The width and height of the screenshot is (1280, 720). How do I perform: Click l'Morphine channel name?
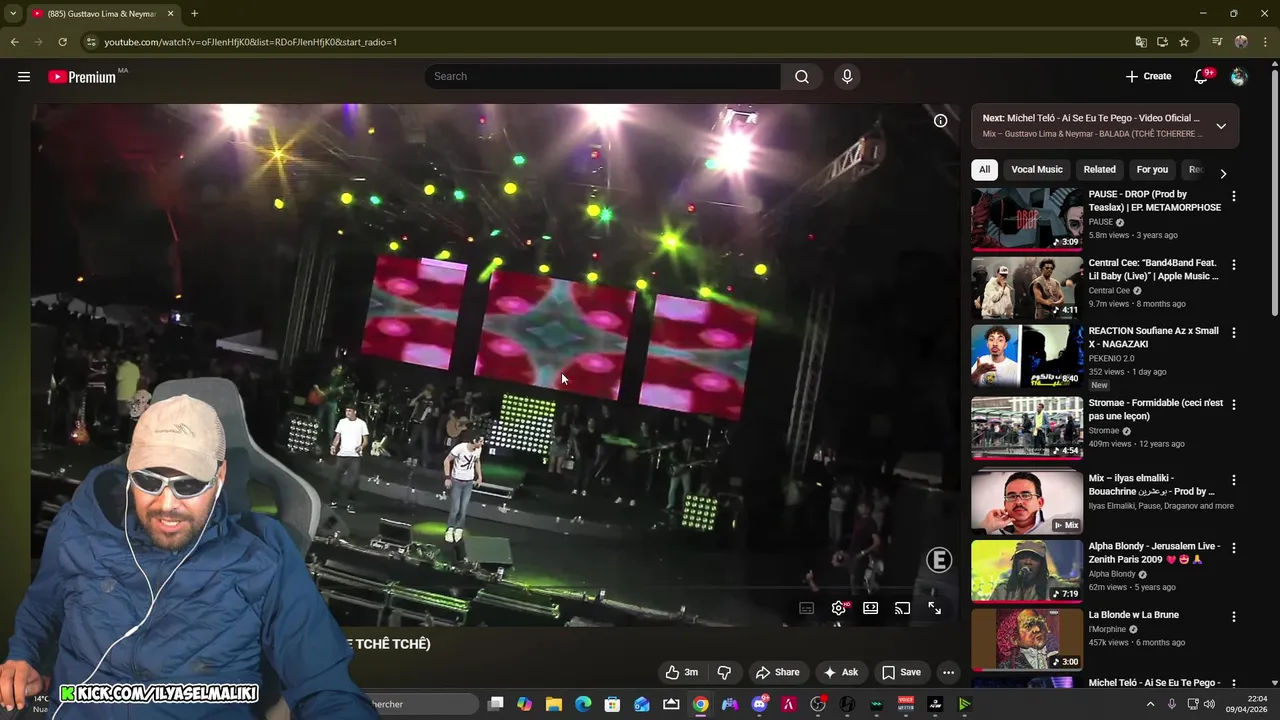click(1107, 629)
